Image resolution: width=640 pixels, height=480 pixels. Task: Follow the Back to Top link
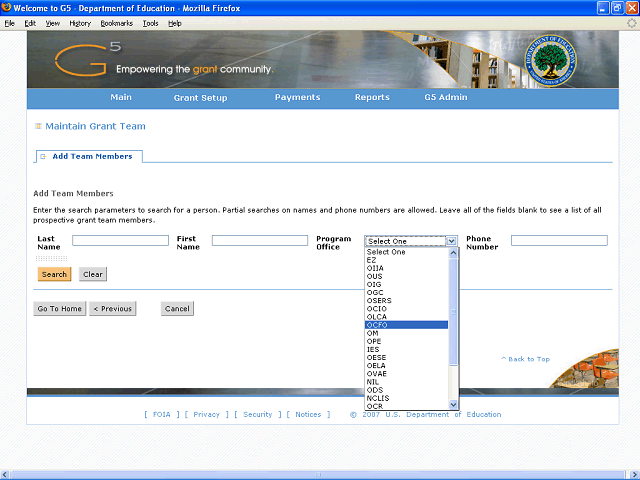coord(526,359)
